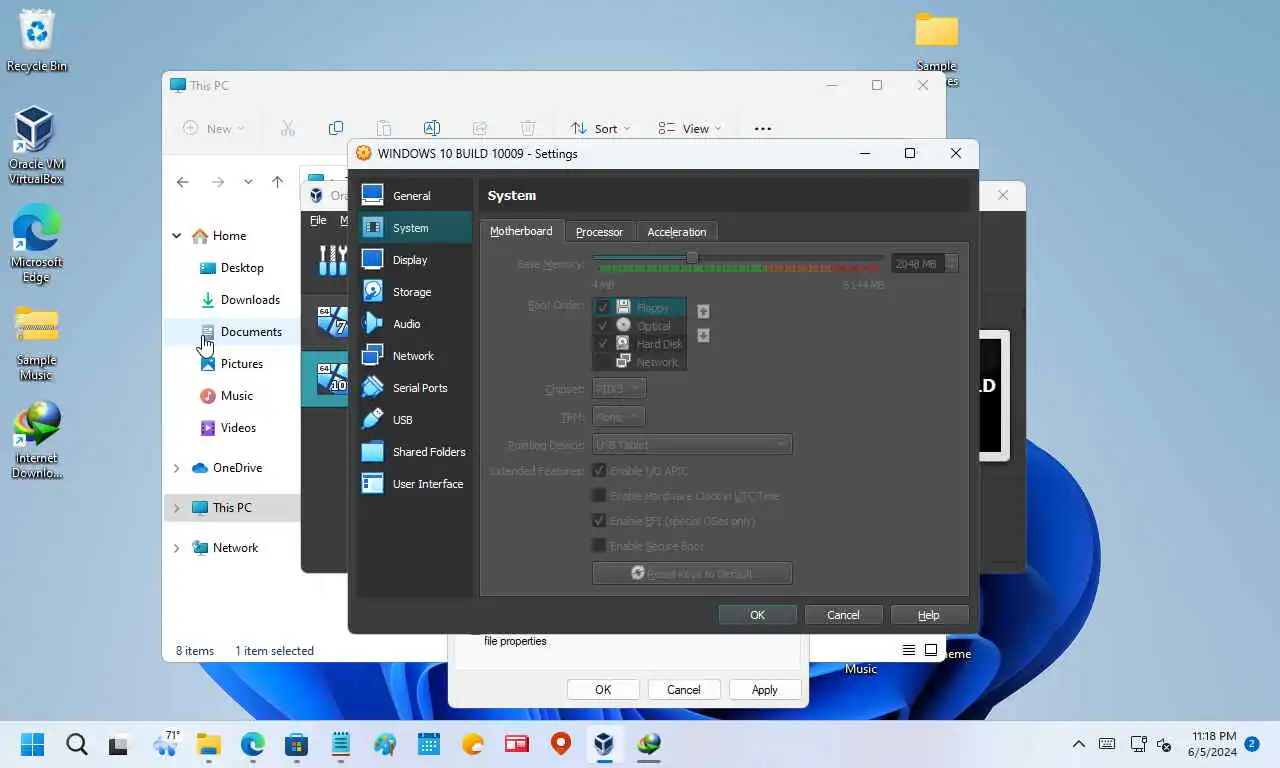The image size is (1280, 768).
Task: Open Search from the taskbar
Action: click(x=76, y=744)
